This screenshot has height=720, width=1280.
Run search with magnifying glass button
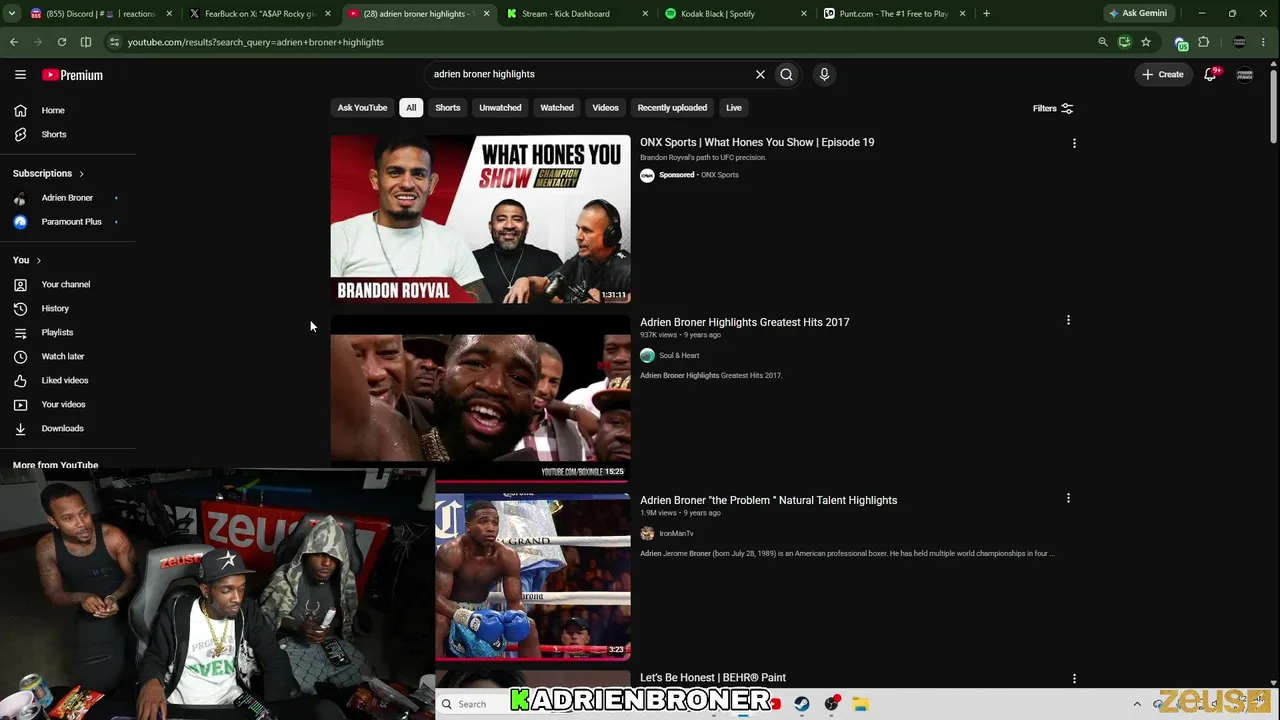pyautogui.click(x=787, y=74)
